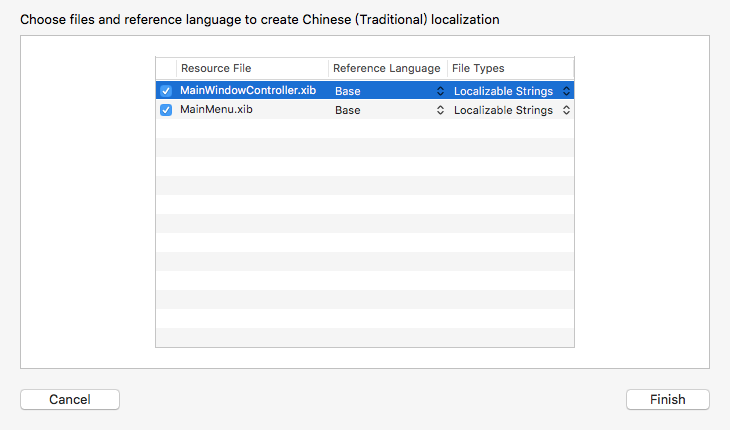The height and width of the screenshot is (430, 730).
Task: Open Reference Language dropdown for MainMenu.xib
Action: pyautogui.click(x=389, y=110)
